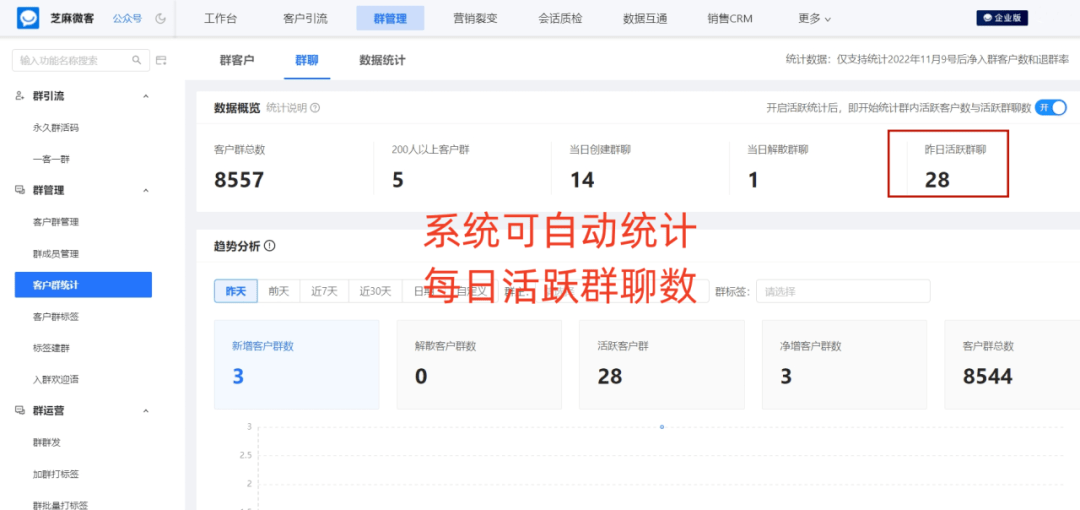Click the sidebar collapse icon beside search box
This screenshot has height=510, width=1080.
161,61
